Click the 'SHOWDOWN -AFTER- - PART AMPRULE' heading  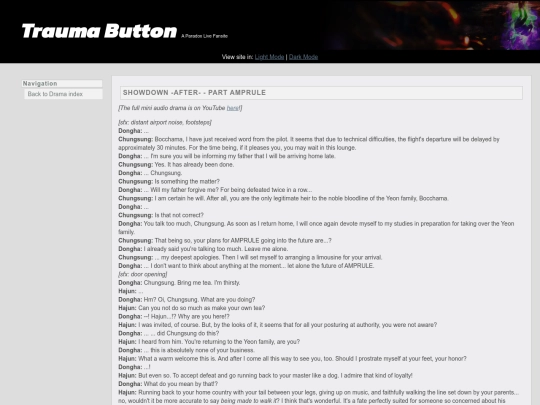click(321, 93)
